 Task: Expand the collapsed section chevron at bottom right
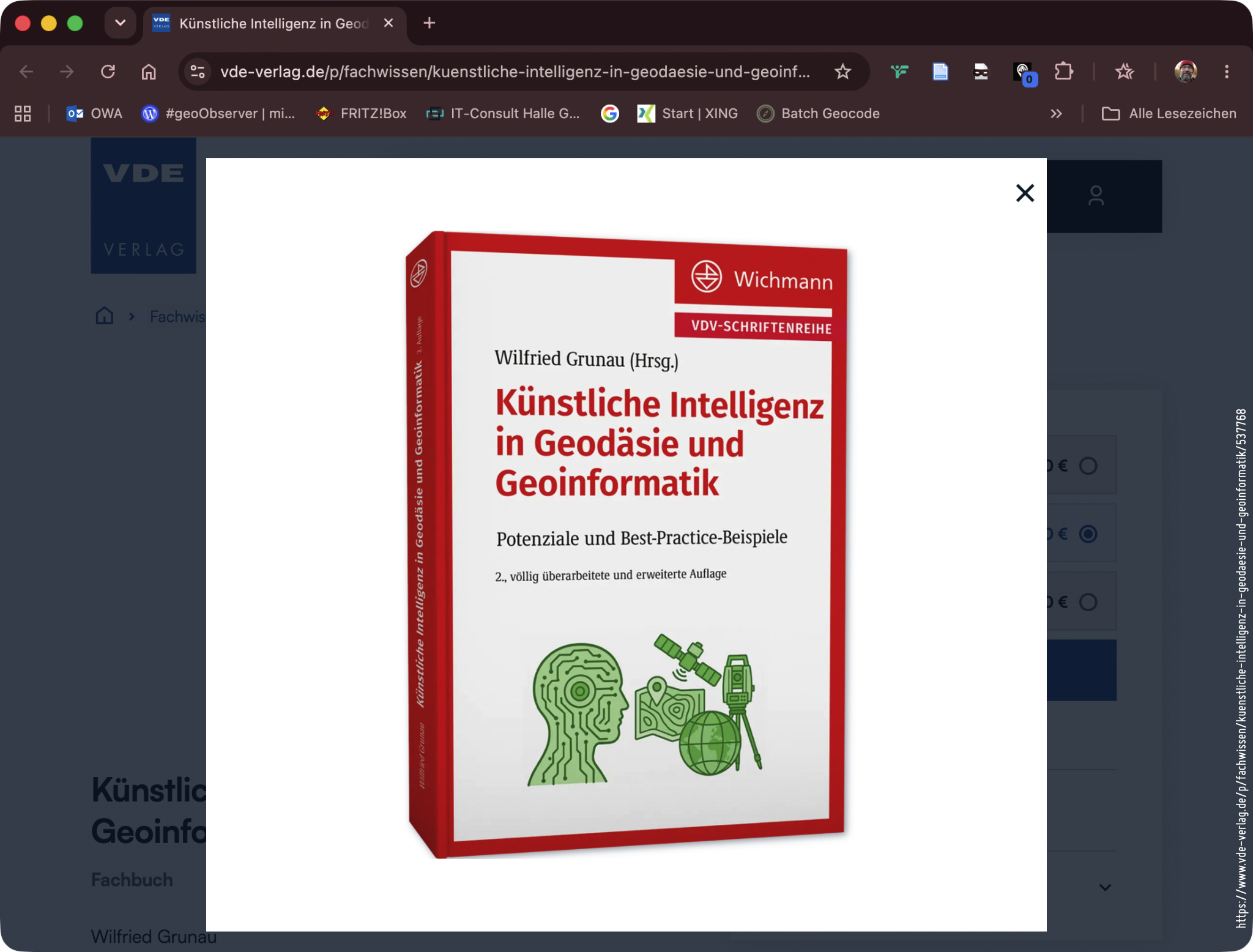point(1104,887)
